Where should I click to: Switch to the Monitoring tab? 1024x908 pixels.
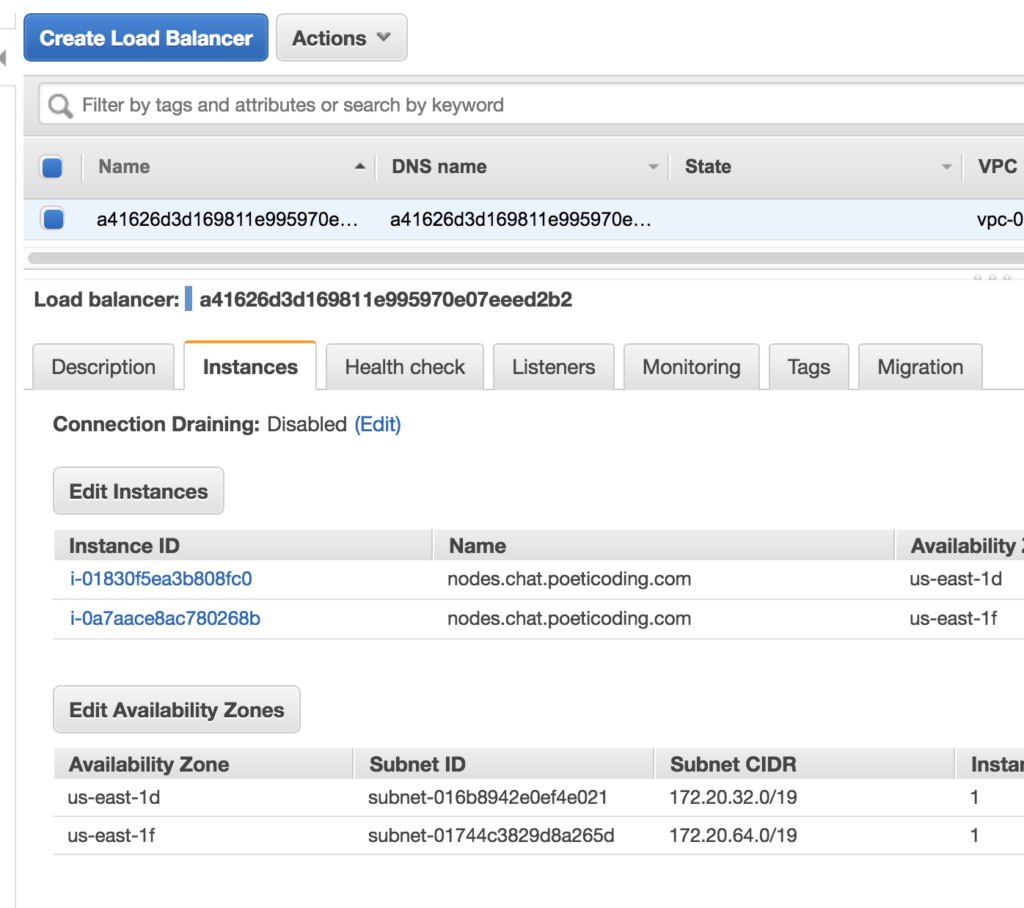tap(692, 367)
